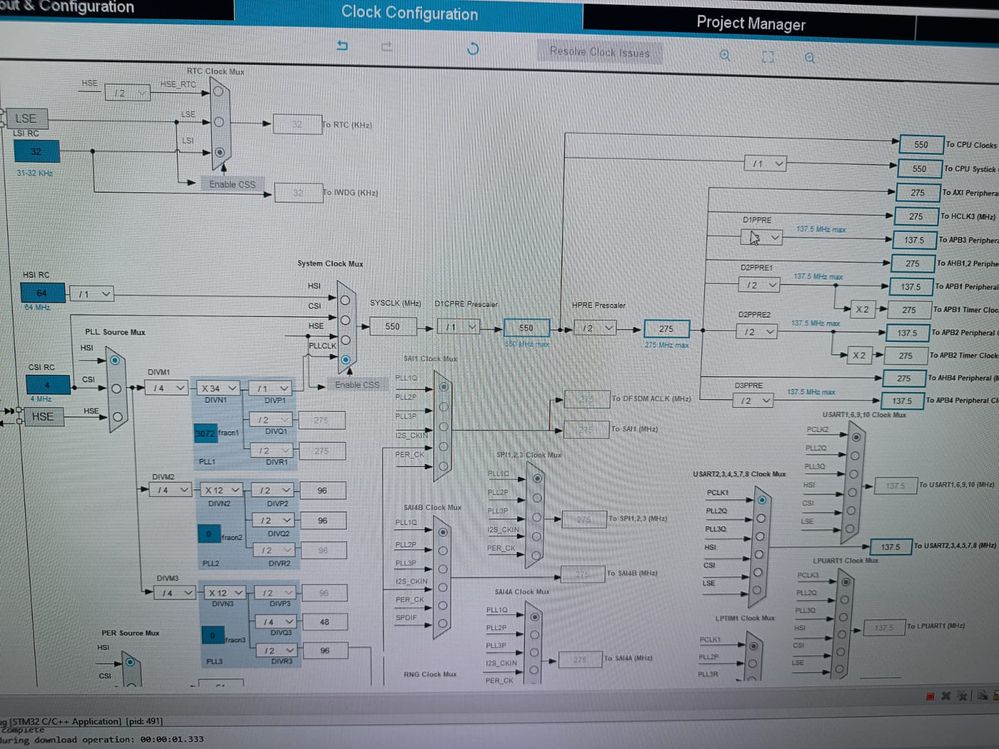
Task: Click the reset clock configuration circular arrow icon
Action: tap(473, 48)
